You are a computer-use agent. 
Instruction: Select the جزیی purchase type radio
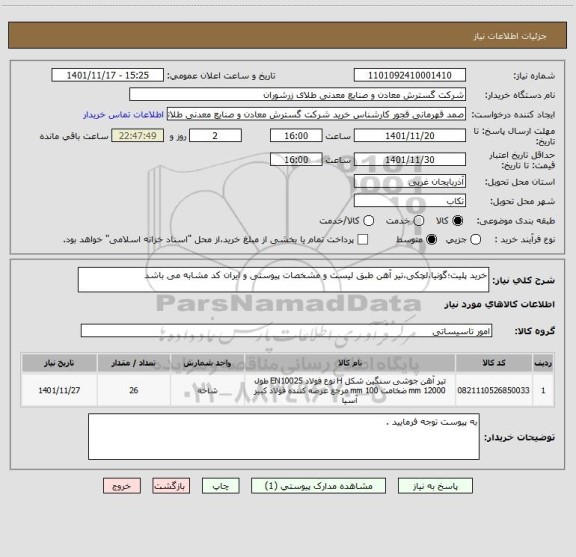point(475,240)
